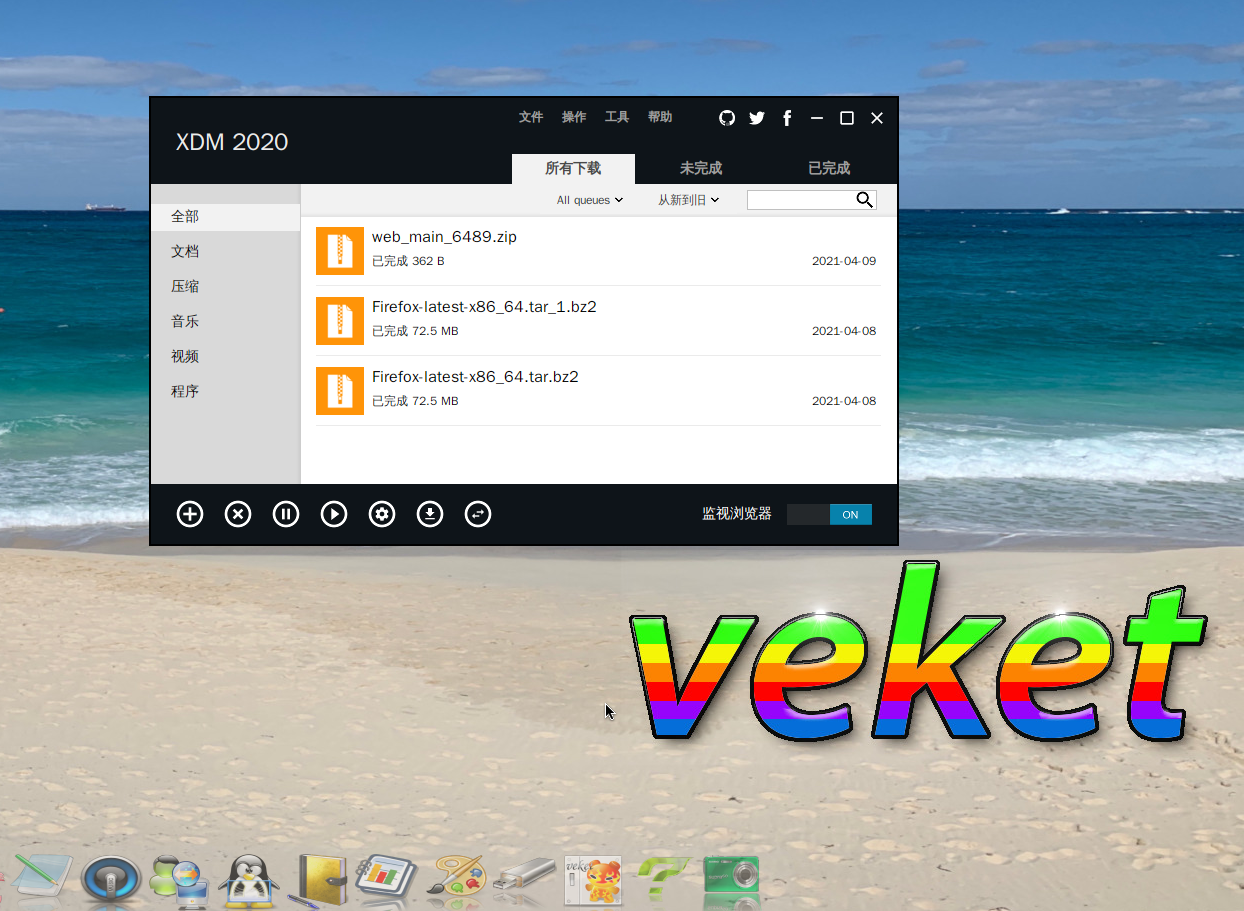
Task: Maximize the XDM window
Action: point(847,118)
